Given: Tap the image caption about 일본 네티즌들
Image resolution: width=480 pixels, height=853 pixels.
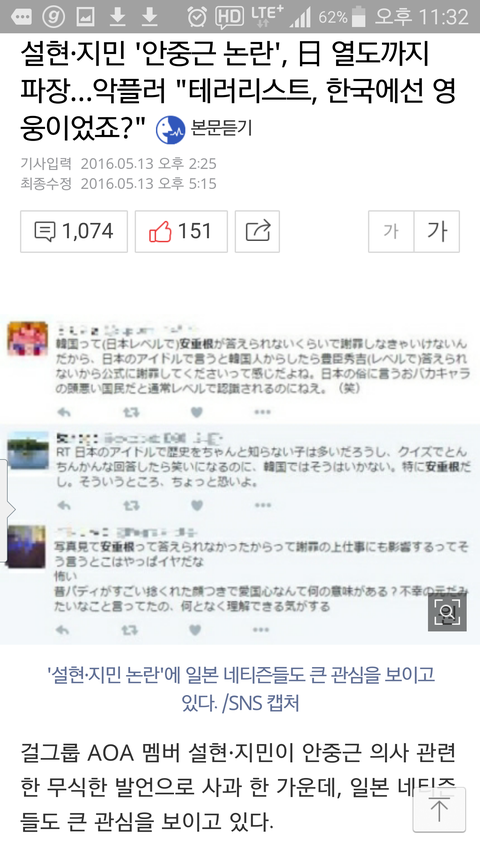Looking at the screenshot, I should tap(241, 689).
